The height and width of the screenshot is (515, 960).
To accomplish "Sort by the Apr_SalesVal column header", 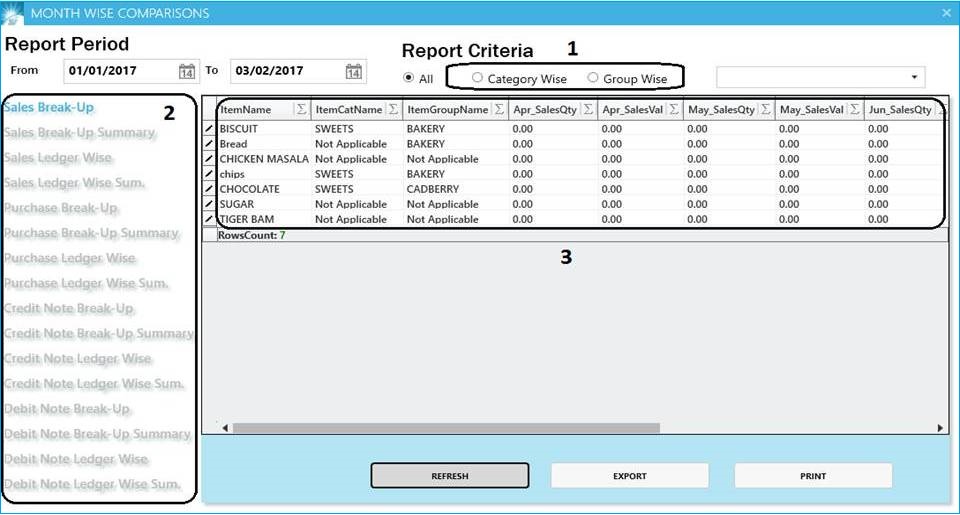I will pyautogui.click(x=632, y=110).
